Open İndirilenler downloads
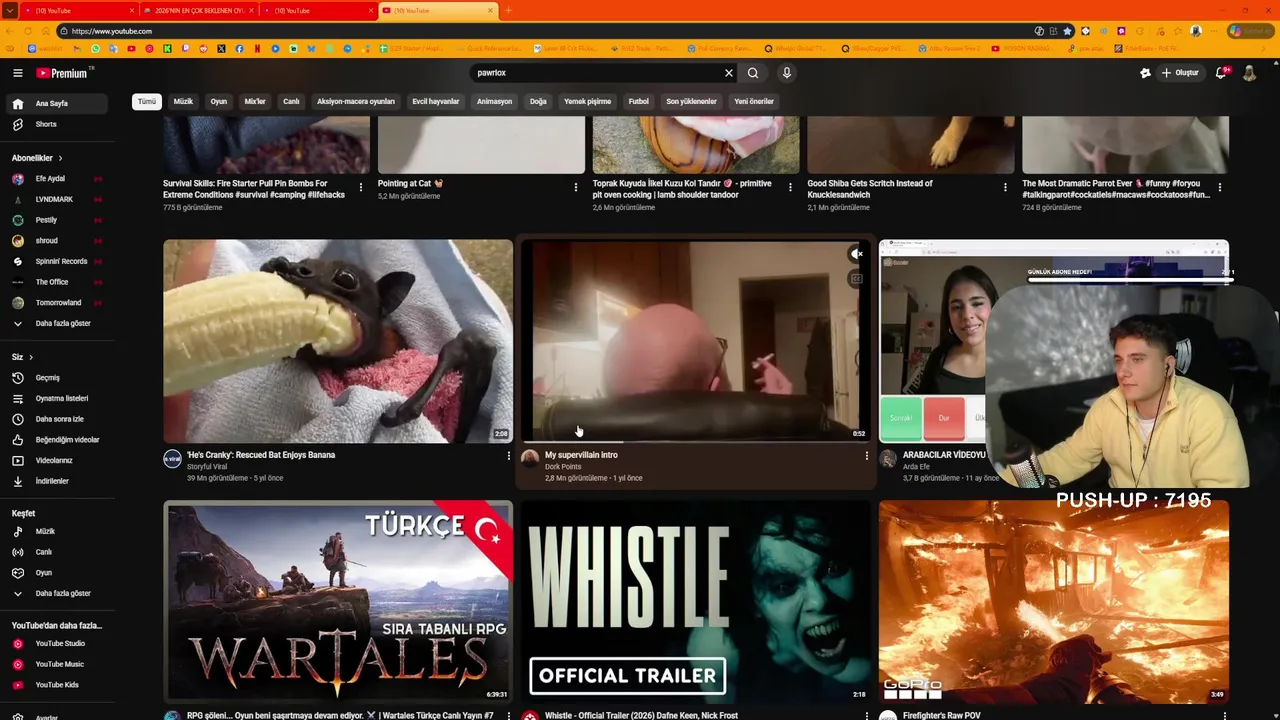 [57, 481]
